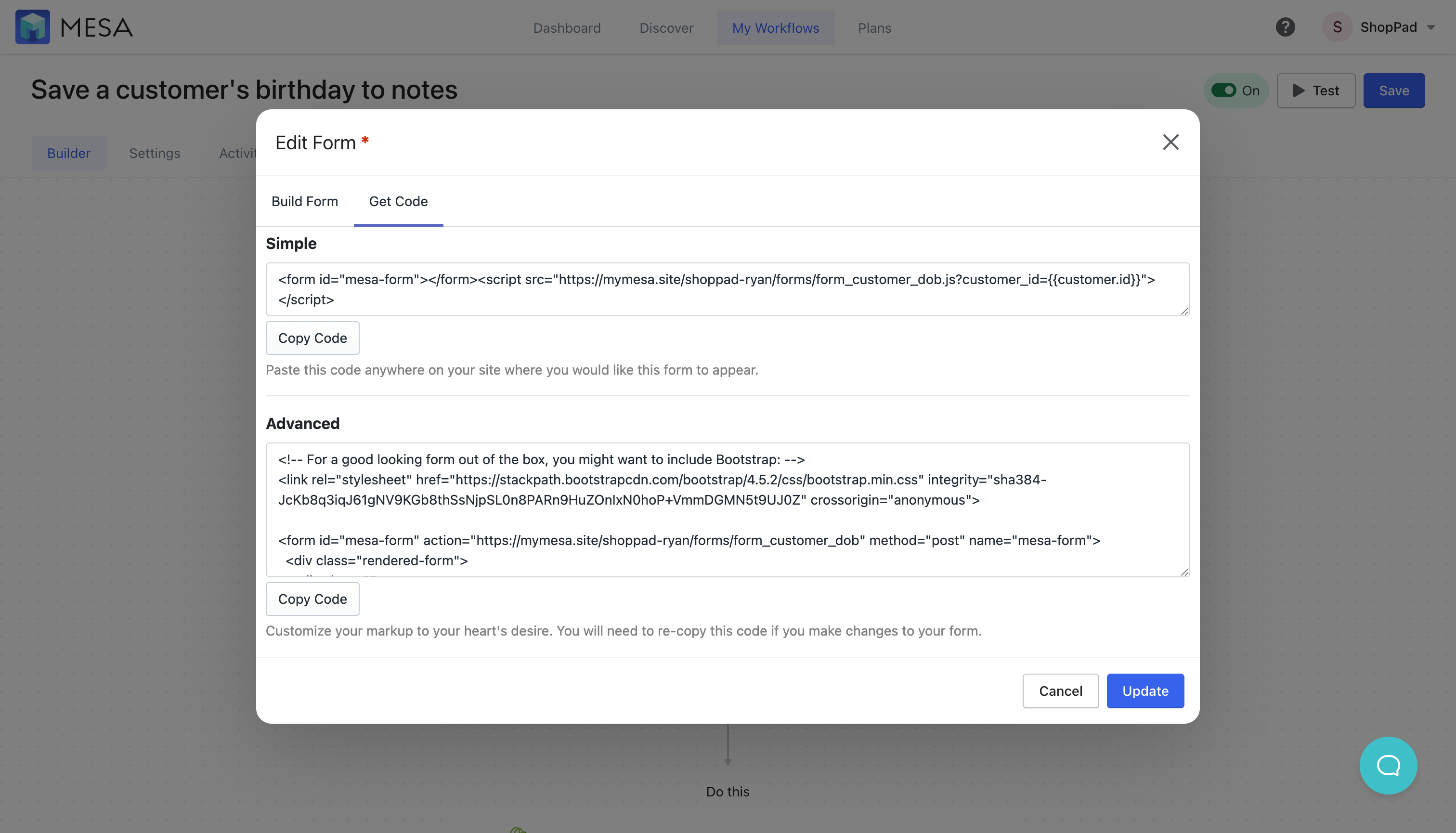1456x833 pixels.
Task: Click the workflow title 'Save a customer's birthday to notes'
Action: pos(244,90)
